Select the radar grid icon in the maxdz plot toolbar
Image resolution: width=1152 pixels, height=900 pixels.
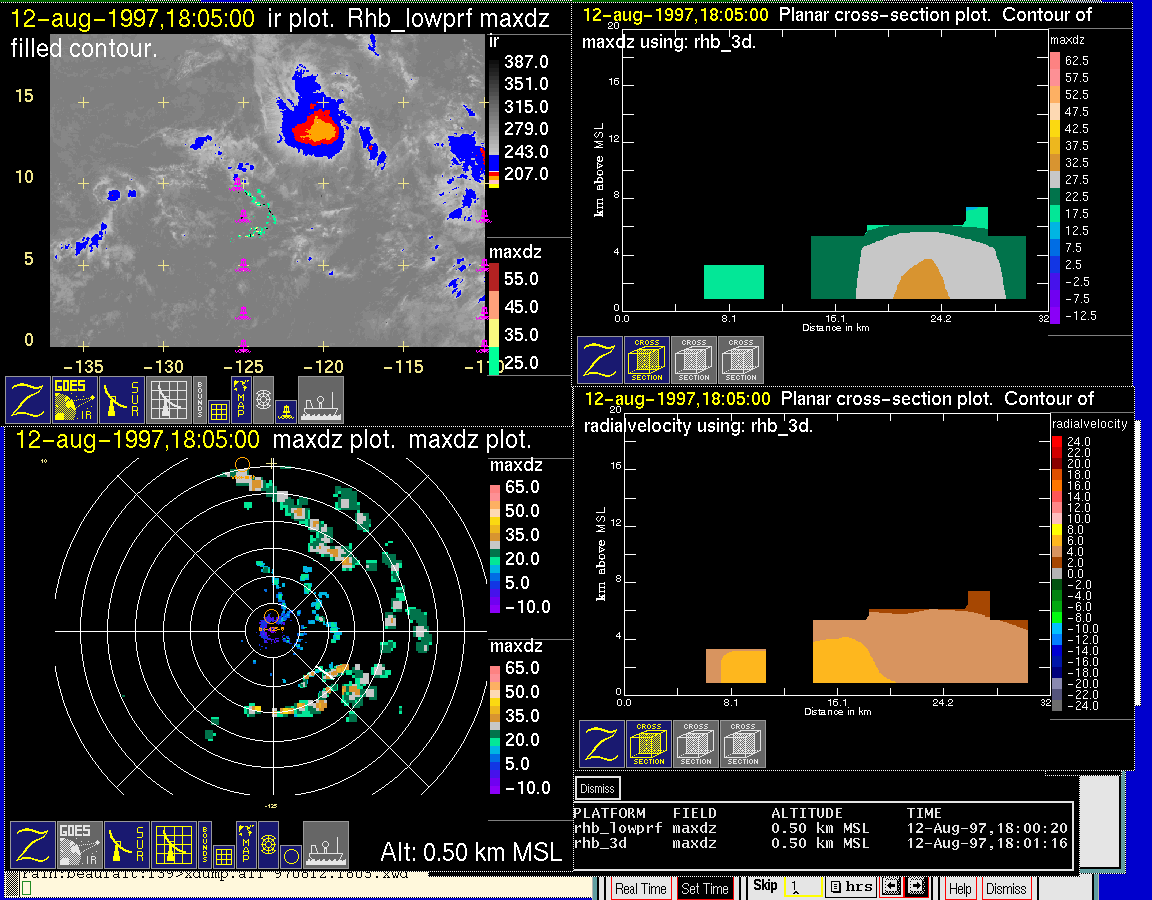(x=173, y=845)
